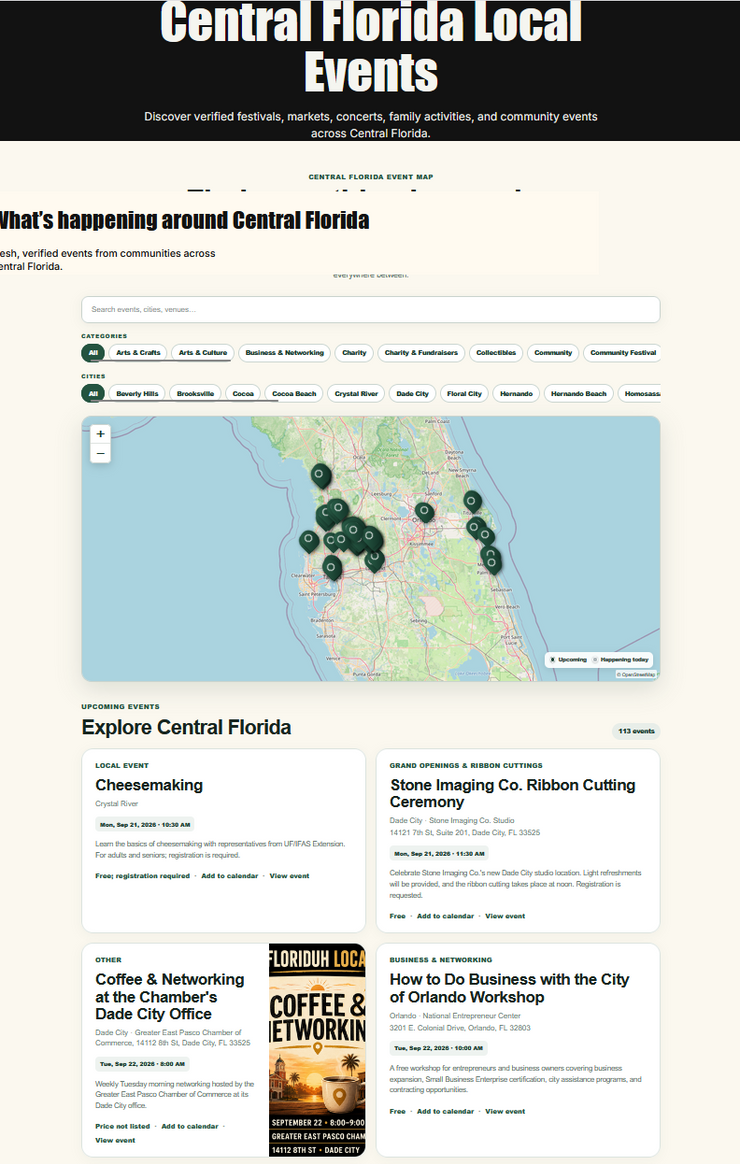Click the Mon, Sep 21 10:30 AM date badge
The width and height of the screenshot is (740, 1164).
click(145, 825)
